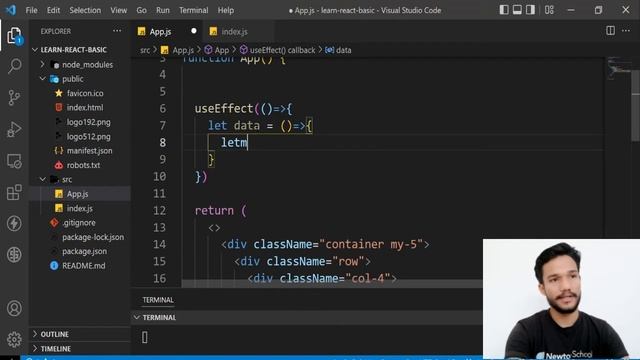Image resolution: width=640 pixels, height=360 pixels.
Task: Open the Selection menu
Action: [x=85, y=10]
